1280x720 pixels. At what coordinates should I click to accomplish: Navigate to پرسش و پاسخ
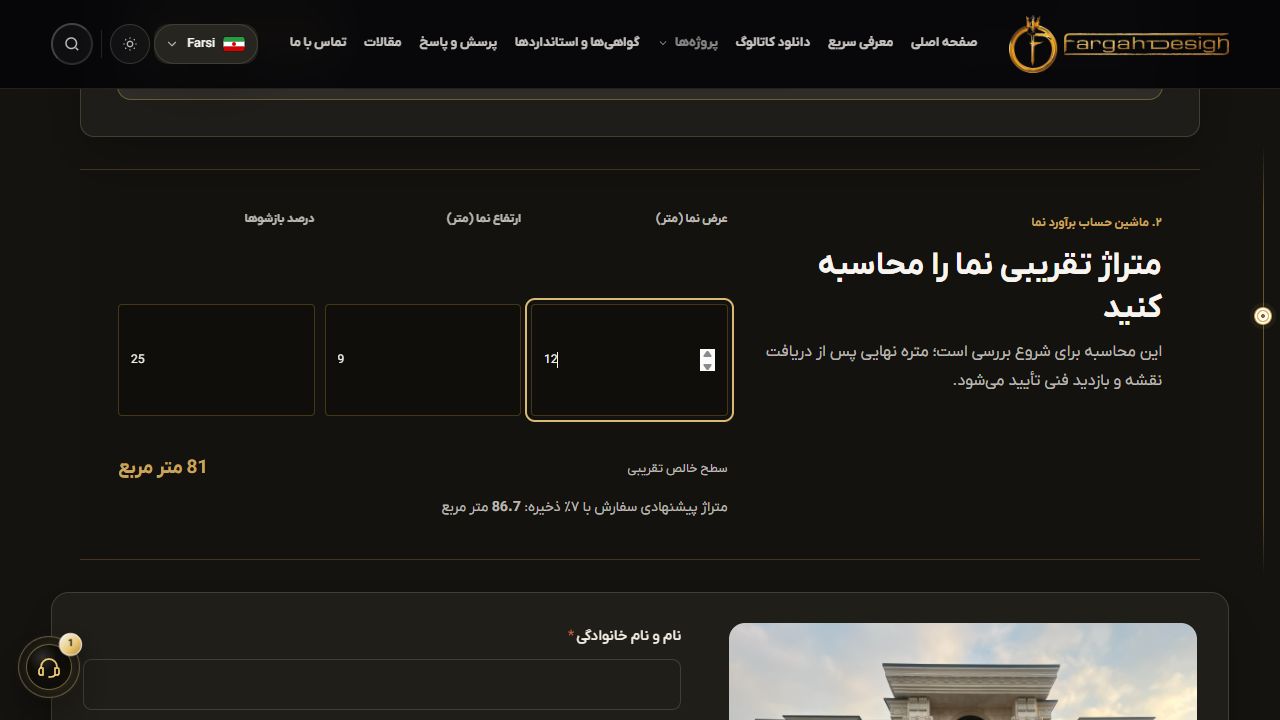click(458, 43)
